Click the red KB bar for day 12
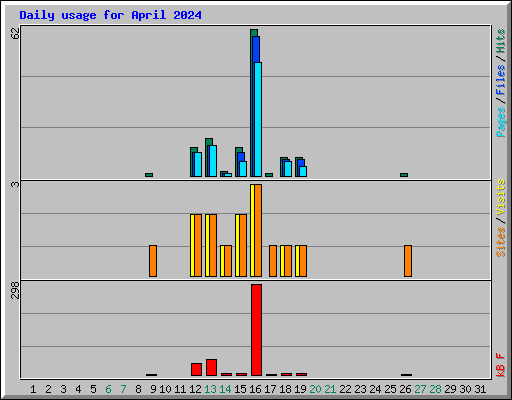 click(x=196, y=370)
